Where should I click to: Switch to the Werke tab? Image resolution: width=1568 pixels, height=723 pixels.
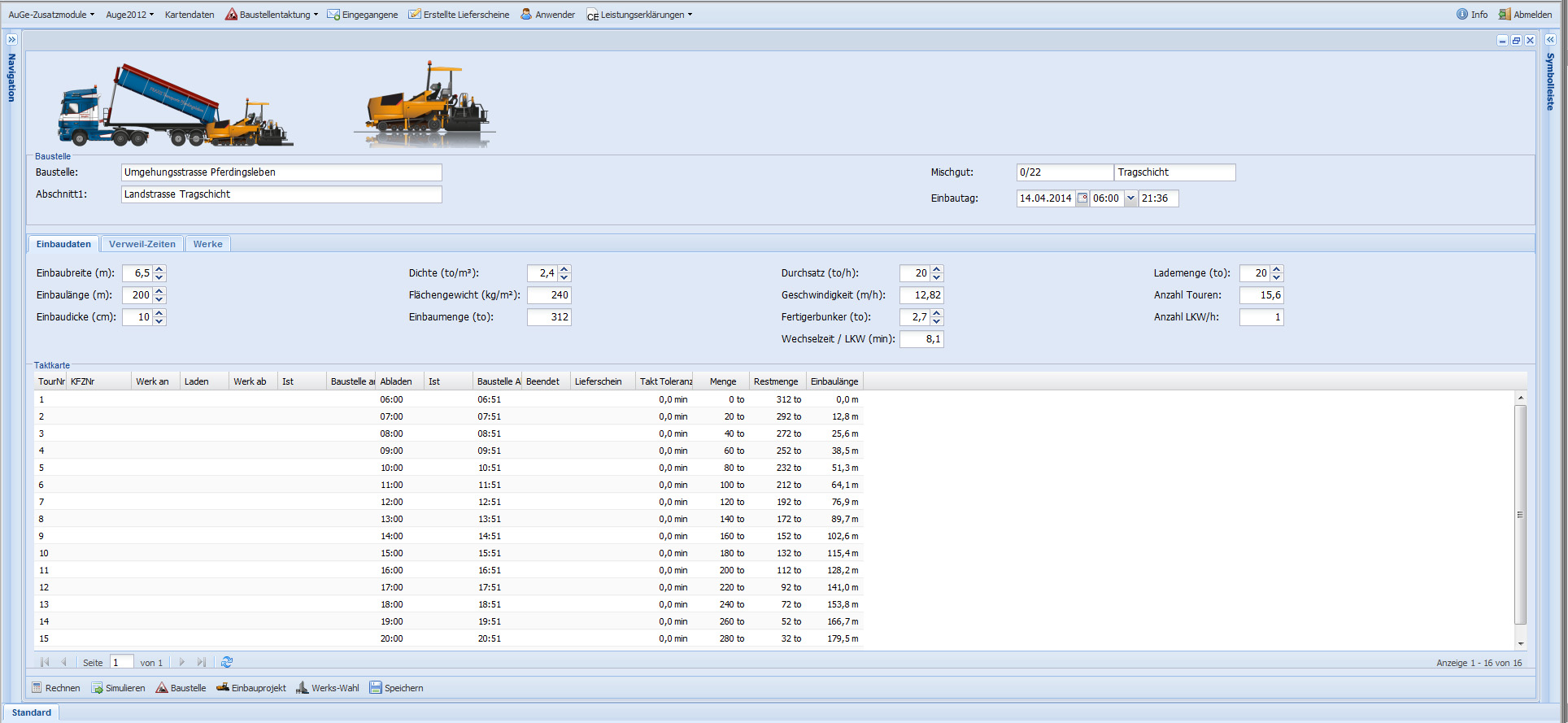click(x=207, y=244)
